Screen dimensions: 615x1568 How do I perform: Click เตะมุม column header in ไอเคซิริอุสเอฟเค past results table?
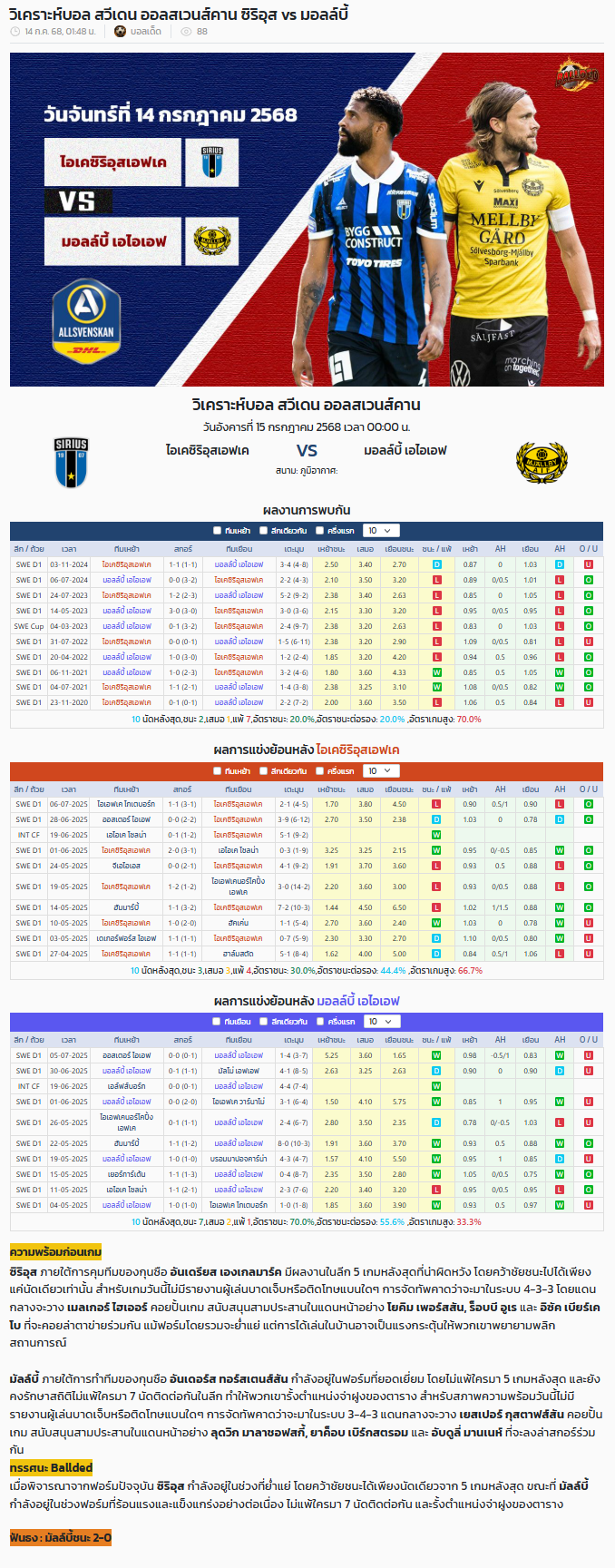[294, 789]
